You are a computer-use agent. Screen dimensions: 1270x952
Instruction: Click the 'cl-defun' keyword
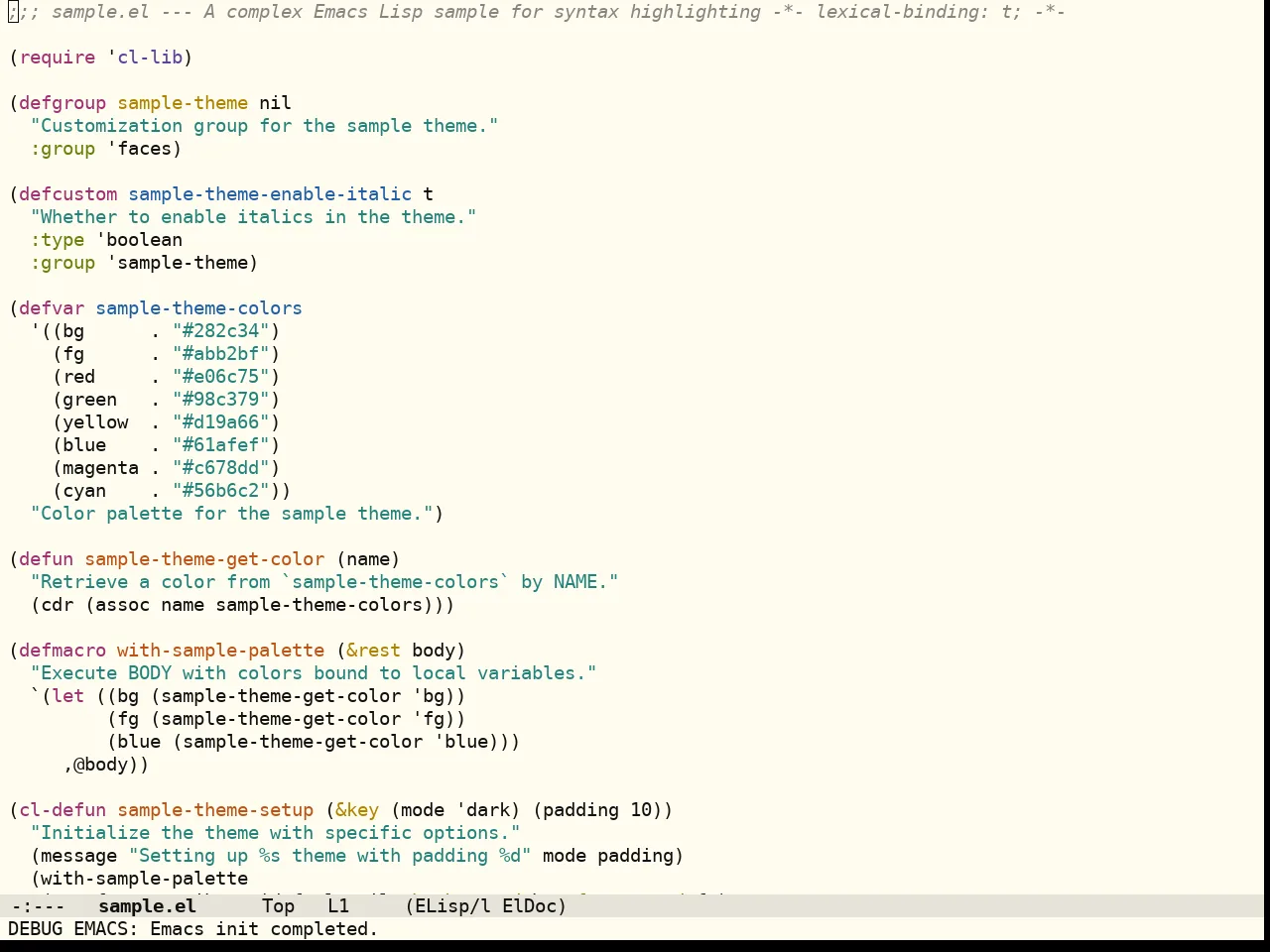pos(63,810)
